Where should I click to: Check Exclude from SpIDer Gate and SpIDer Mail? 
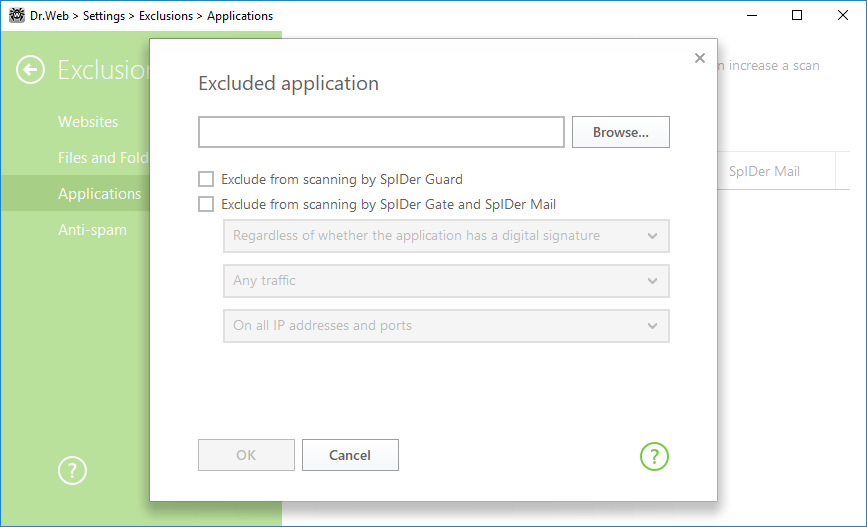click(206, 204)
